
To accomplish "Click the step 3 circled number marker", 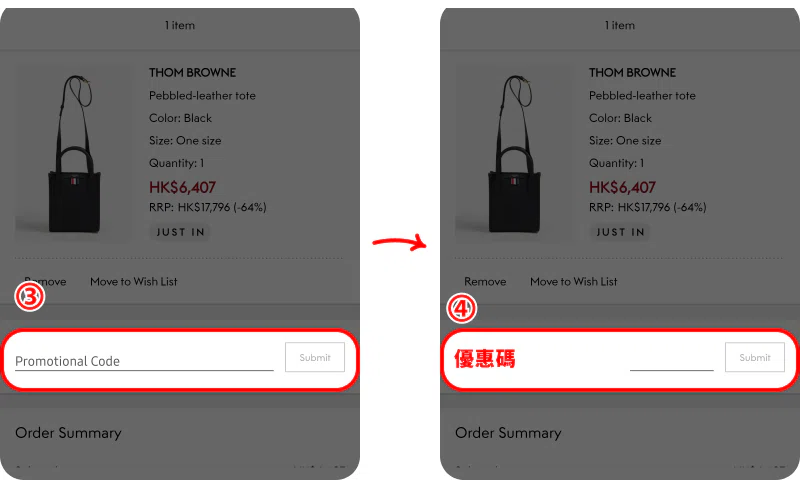I will tap(30, 296).
